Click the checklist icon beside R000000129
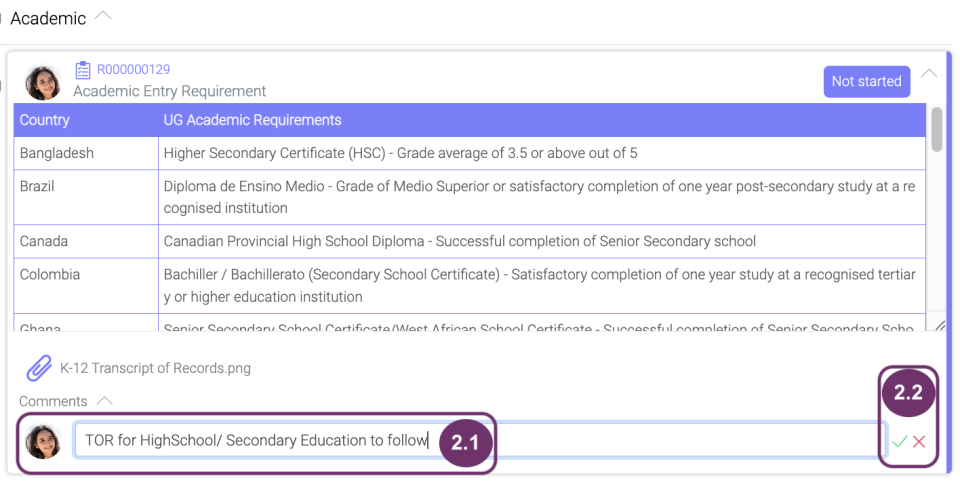Image resolution: width=960 pixels, height=495 pixels. click(x=83, y=70)
